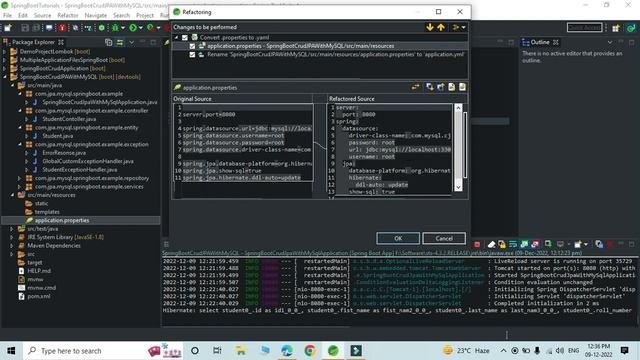
Task: Select Student.java in Package Explorer
Action: coord(58,136)
